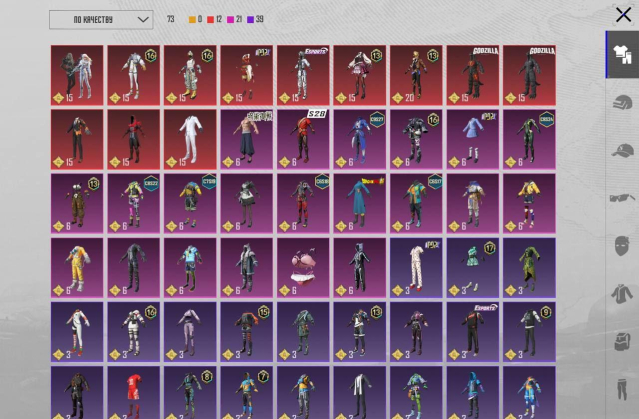Viewport: 639px width, 419px height.
Task: Select the pink bikini outfit
Action: point(303,268)
